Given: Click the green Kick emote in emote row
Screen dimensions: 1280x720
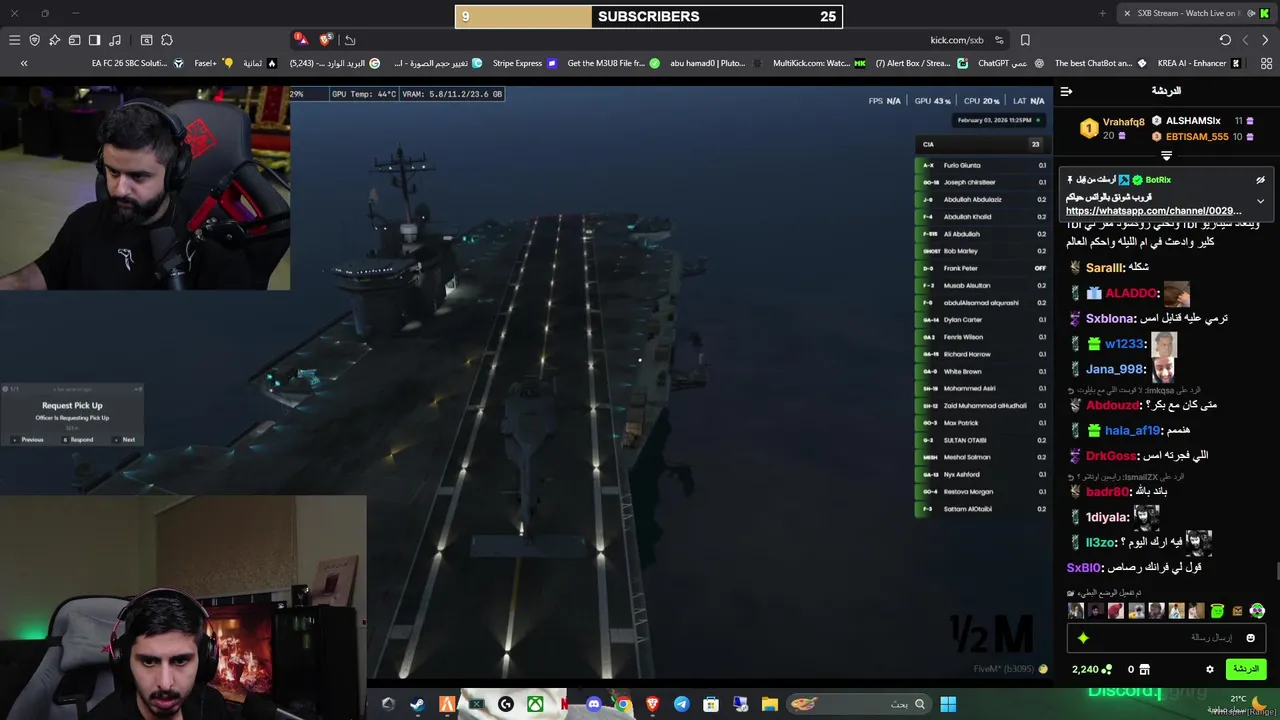Looking at the screenshot, I should [x=1217, y=611].
